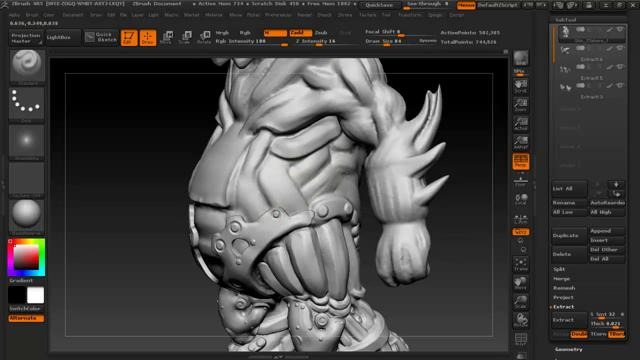Screen dimensions: 640x360
Task: Collapse the Extract section header
Action: (564, 307)
